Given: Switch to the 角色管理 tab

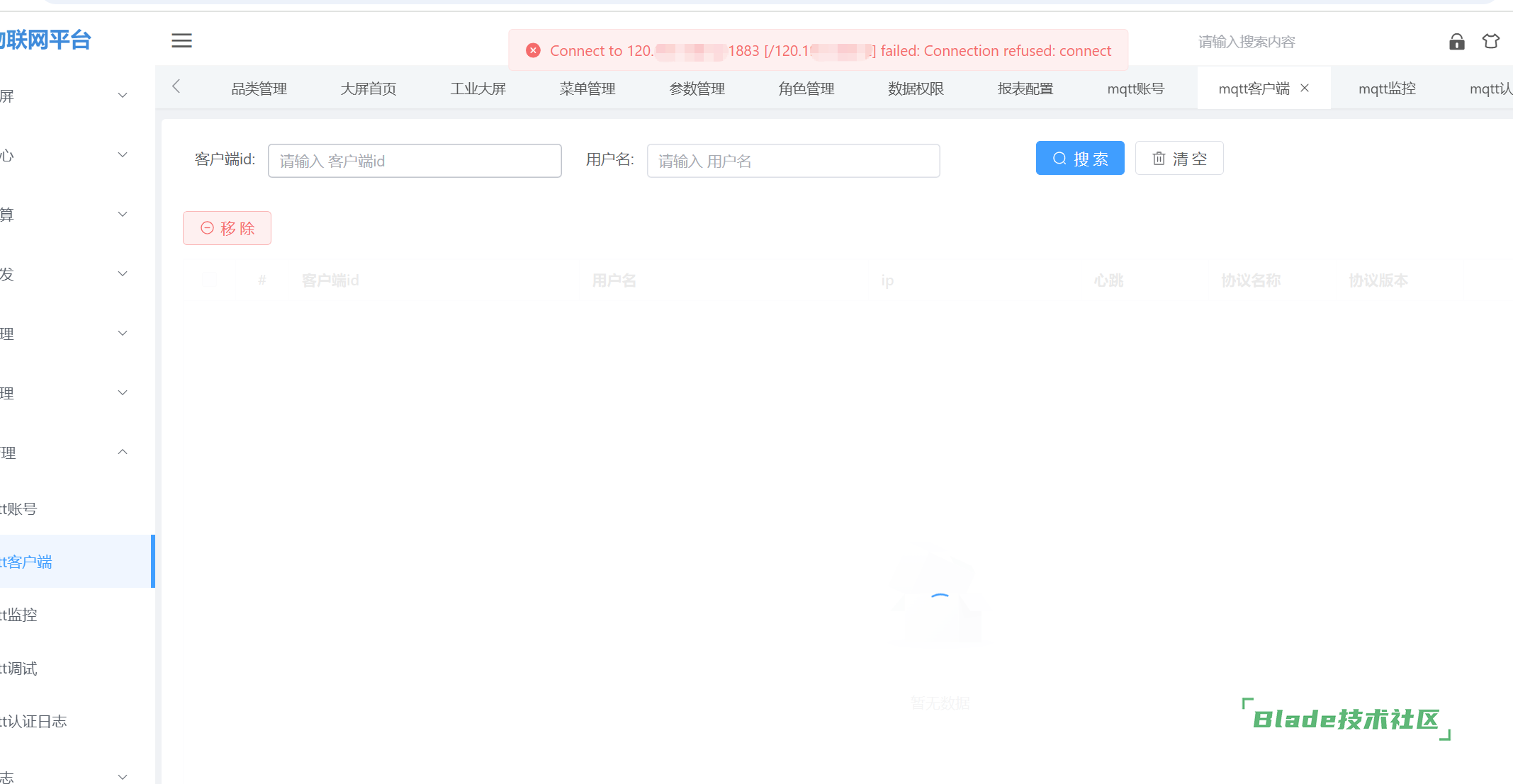Looking at the screenshot, I should tap(806, 89).
